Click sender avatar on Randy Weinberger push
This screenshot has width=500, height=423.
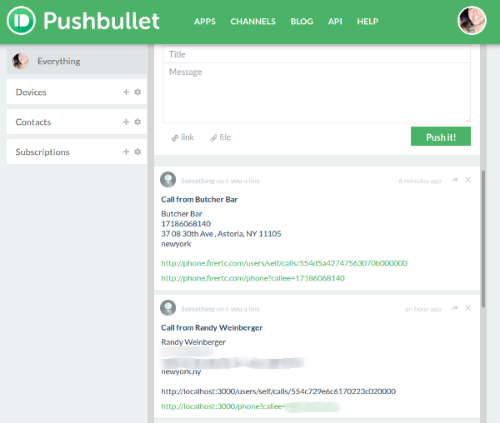[168, 308]
